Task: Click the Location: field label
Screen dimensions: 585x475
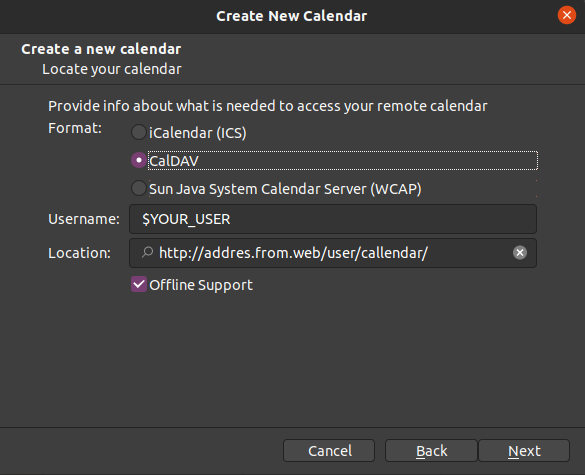Action: 79,253
